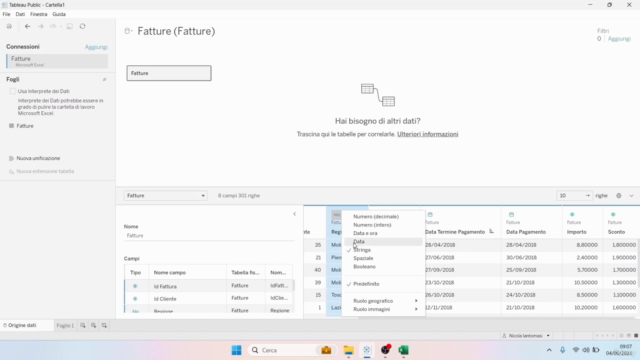
Task: Click the type icon in Id Fattura row
Action: [x=135, y=286]
